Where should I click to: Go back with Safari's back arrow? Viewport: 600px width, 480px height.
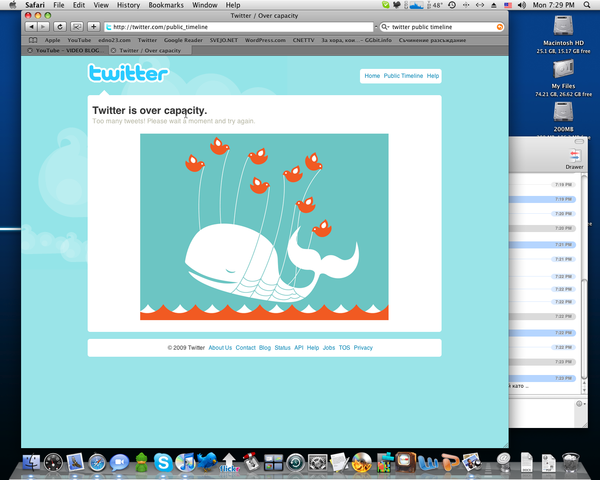(x=31, y=27)
